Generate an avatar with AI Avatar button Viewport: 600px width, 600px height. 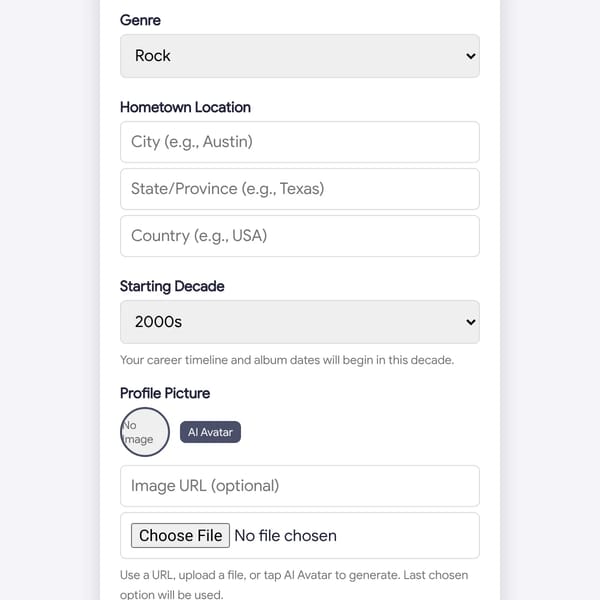point(210,432)
